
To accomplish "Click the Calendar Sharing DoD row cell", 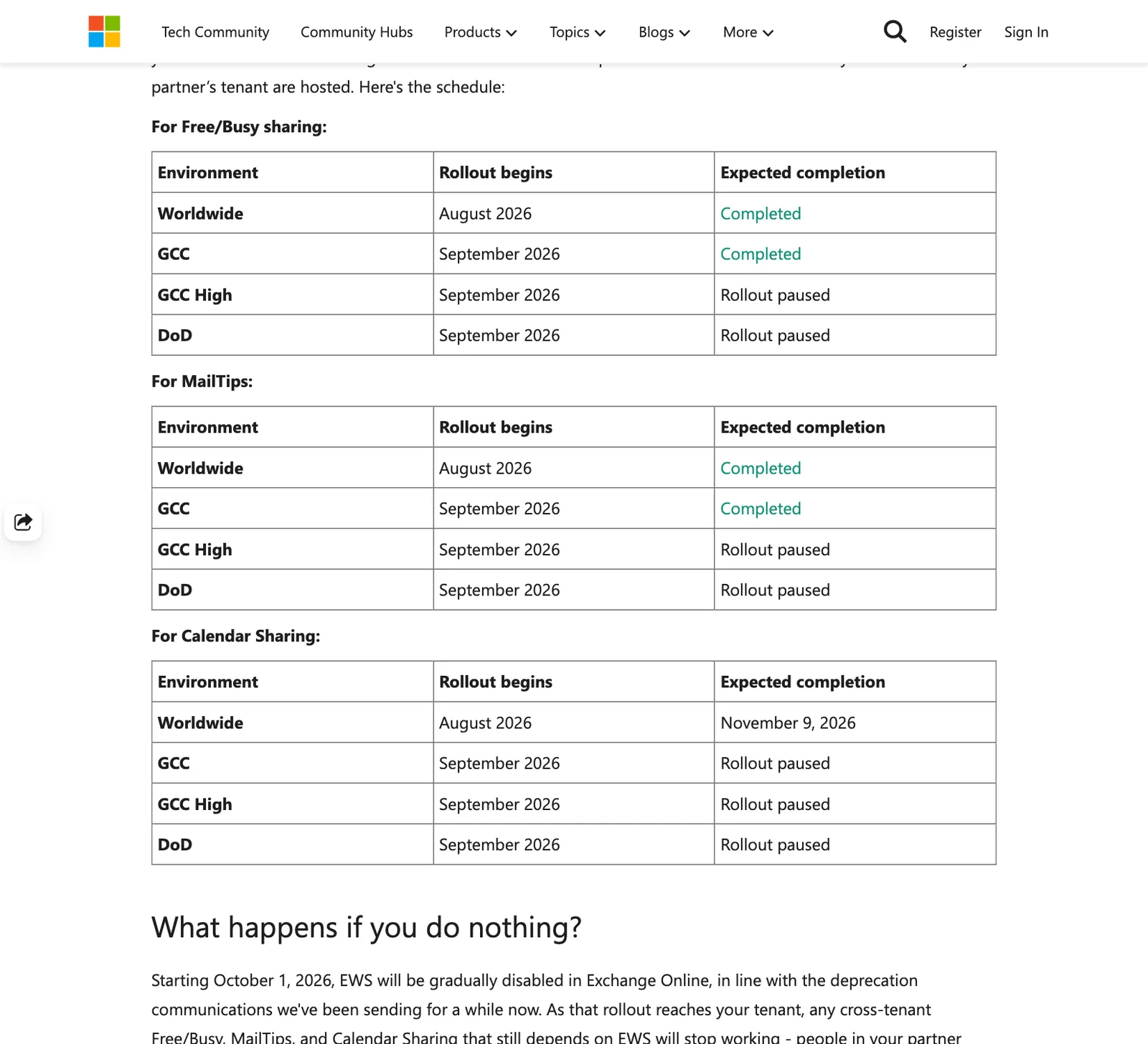I will [x=292, y=845].
